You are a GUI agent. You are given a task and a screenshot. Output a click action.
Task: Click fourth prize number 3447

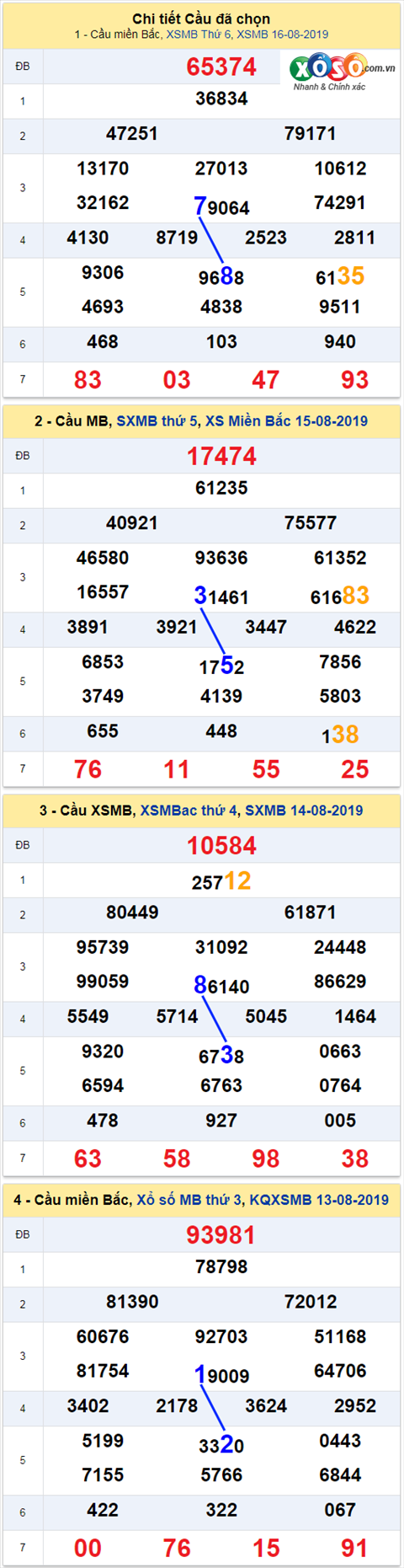click(266, 627)
